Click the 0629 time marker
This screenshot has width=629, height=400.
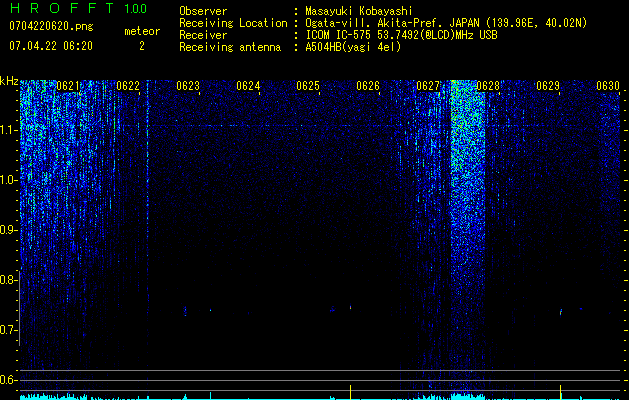pos(548,86)
